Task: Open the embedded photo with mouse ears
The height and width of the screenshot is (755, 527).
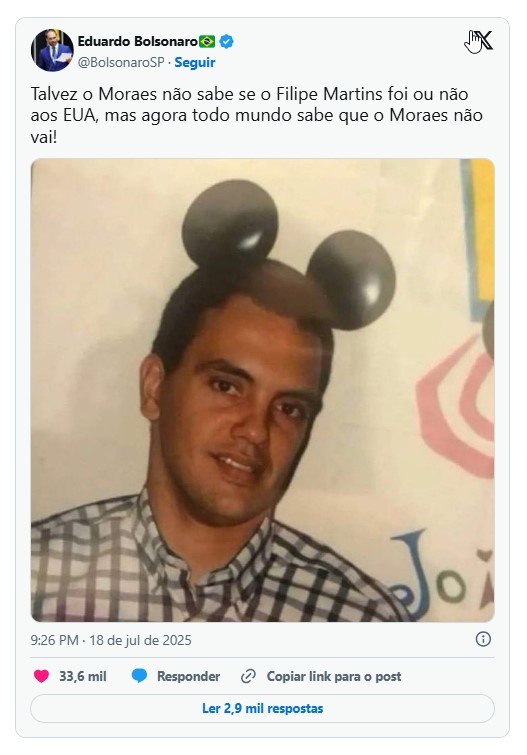Action: [263, 390]
